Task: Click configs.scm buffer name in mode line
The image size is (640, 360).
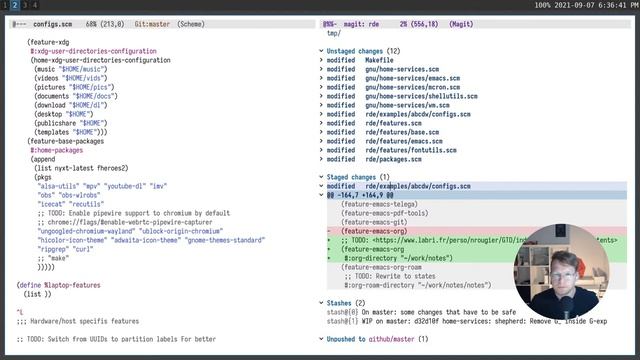Action: [53, 24]
